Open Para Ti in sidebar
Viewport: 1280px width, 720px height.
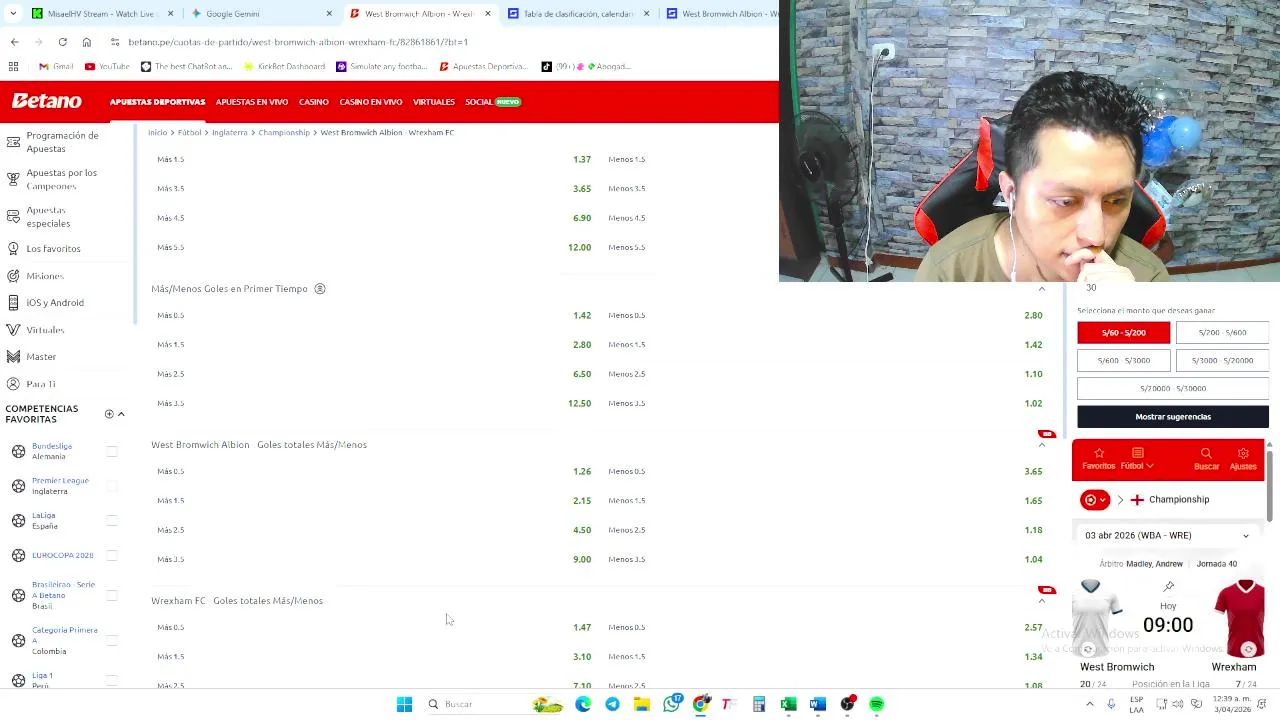point(41,384)
